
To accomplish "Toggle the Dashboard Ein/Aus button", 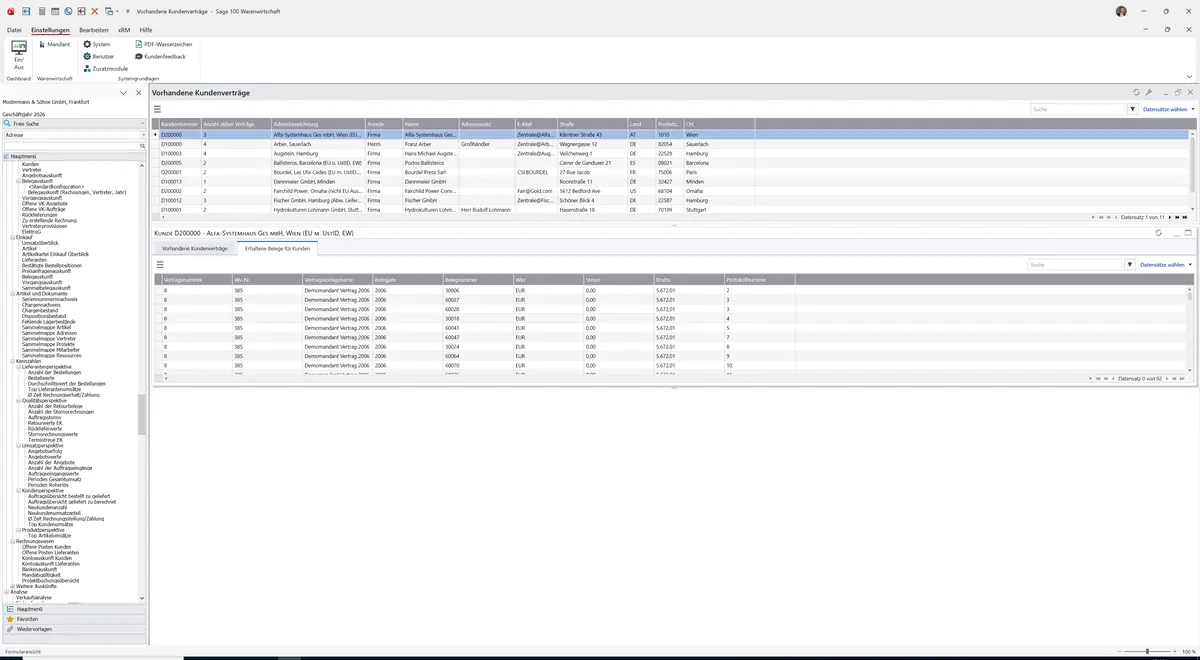I will point(19,53).
